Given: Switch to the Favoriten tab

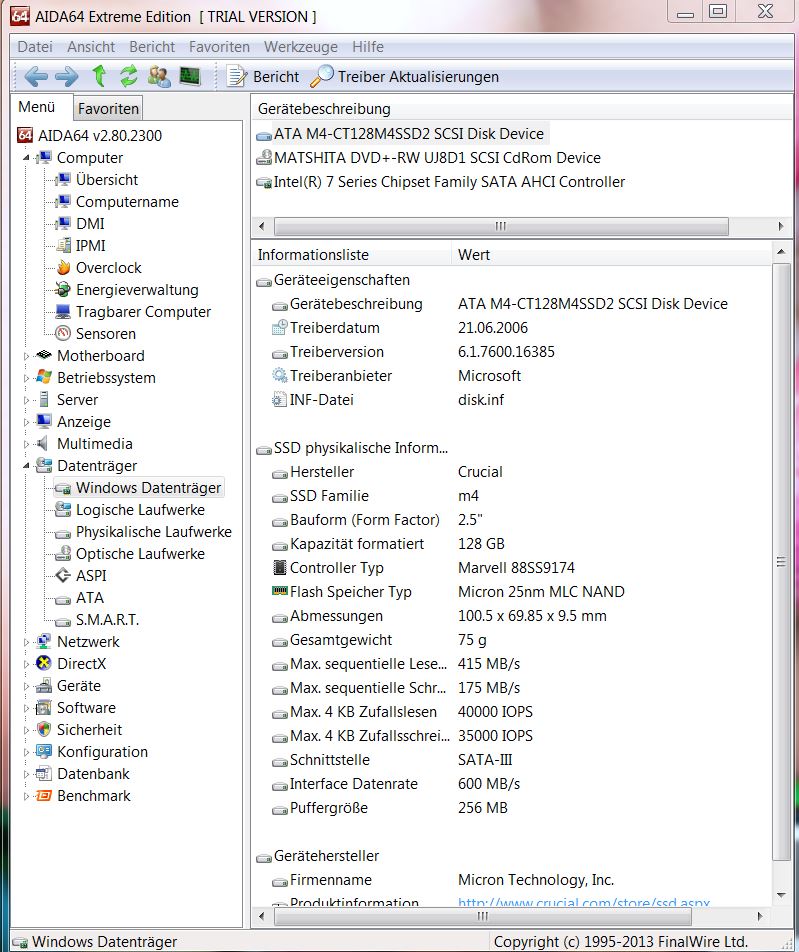Looking at the screenshot, I should pyautogui.click(x=108, y=108).
